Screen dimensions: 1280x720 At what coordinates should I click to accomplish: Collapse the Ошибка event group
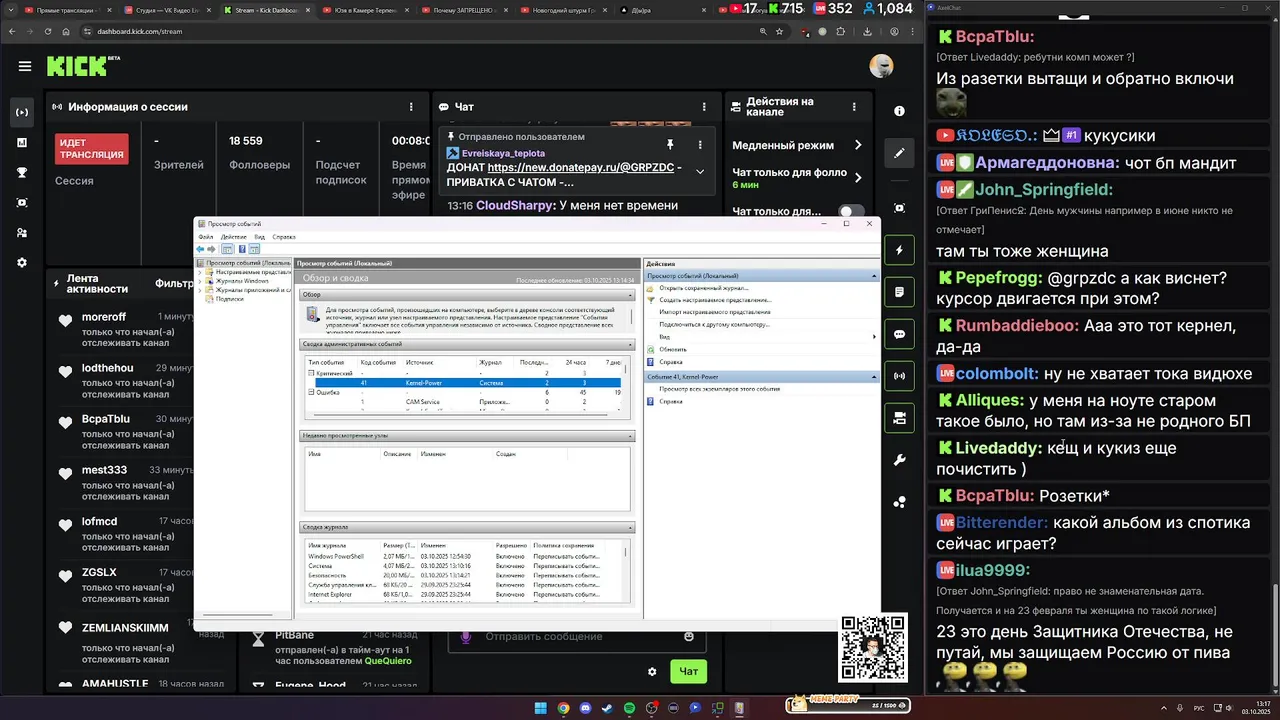(311, 392)
